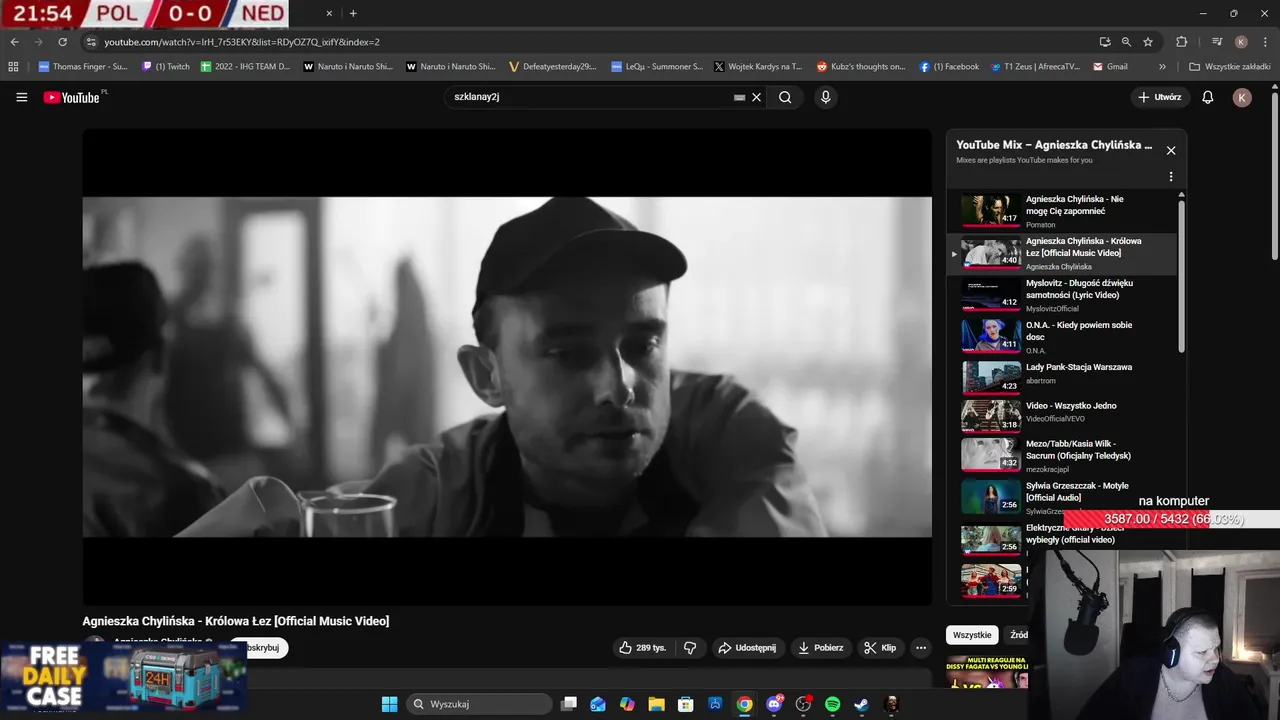Select the Wszystkie filter chip

(972, 635)
